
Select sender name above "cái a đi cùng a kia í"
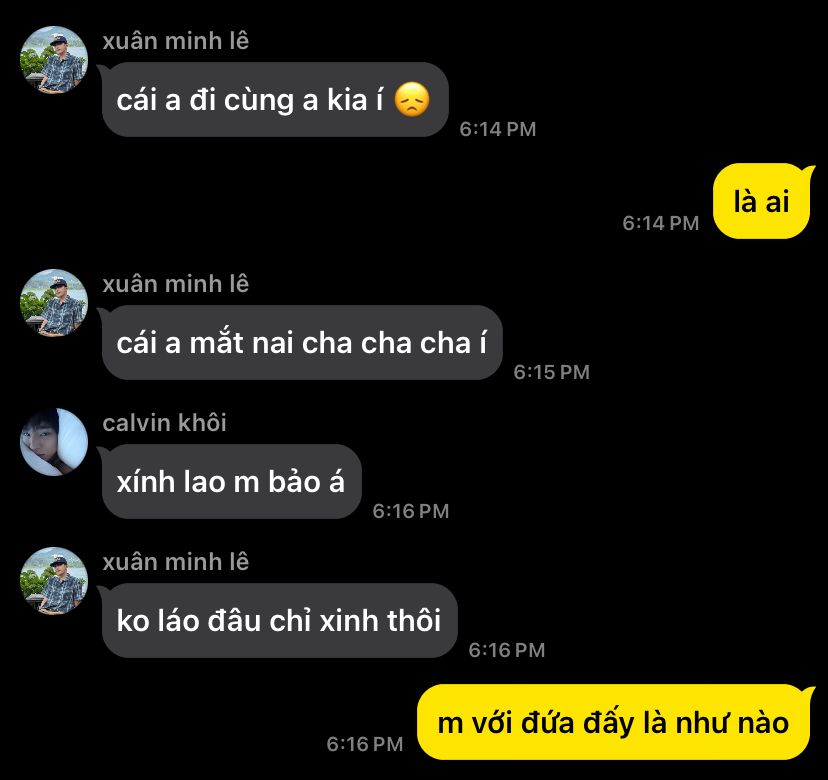point(175,41)
